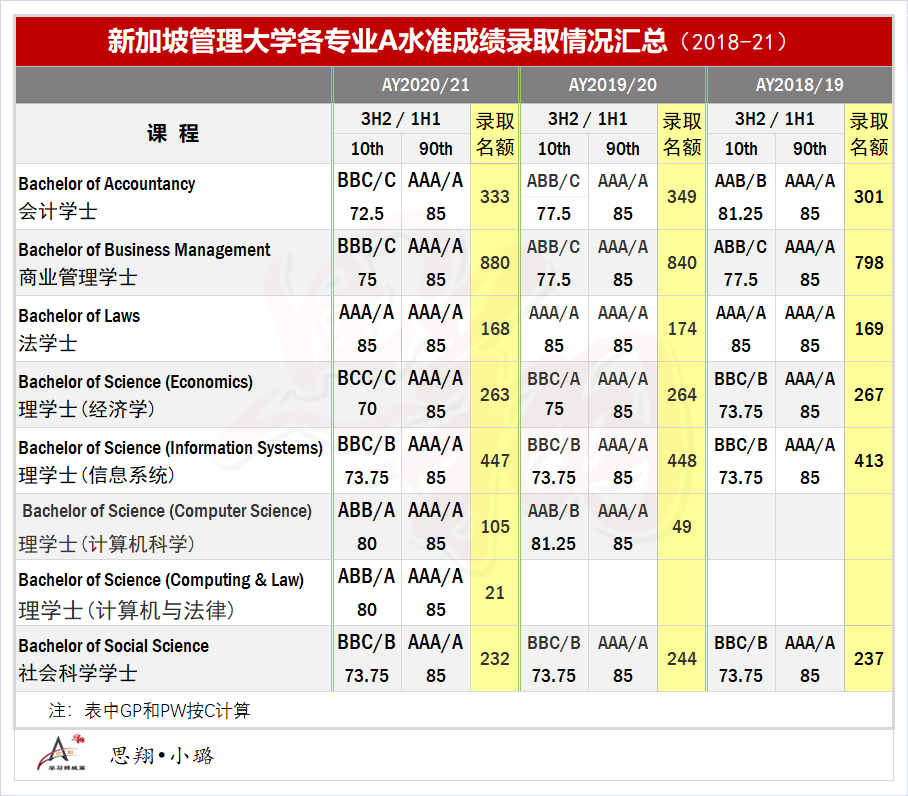Click Accountancy score 72.5
Image resolution: width=908 pixels, height=796 pixels.
(x=367, y=214)
